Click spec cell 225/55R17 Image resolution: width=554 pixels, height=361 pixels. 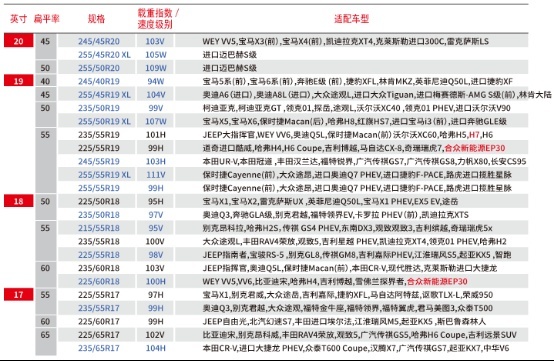click(99, 295)
